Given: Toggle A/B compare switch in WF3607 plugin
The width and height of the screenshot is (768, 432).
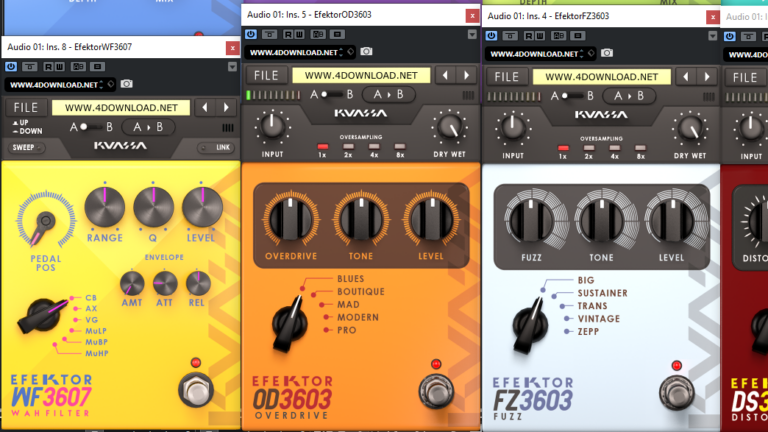Looking at the screenshot, I should point(91,127).
